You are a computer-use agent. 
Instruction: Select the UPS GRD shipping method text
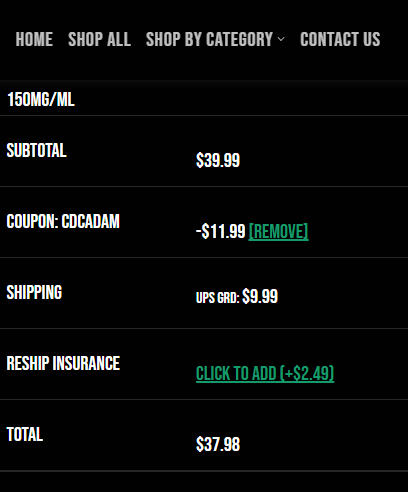tap(218, 298)
